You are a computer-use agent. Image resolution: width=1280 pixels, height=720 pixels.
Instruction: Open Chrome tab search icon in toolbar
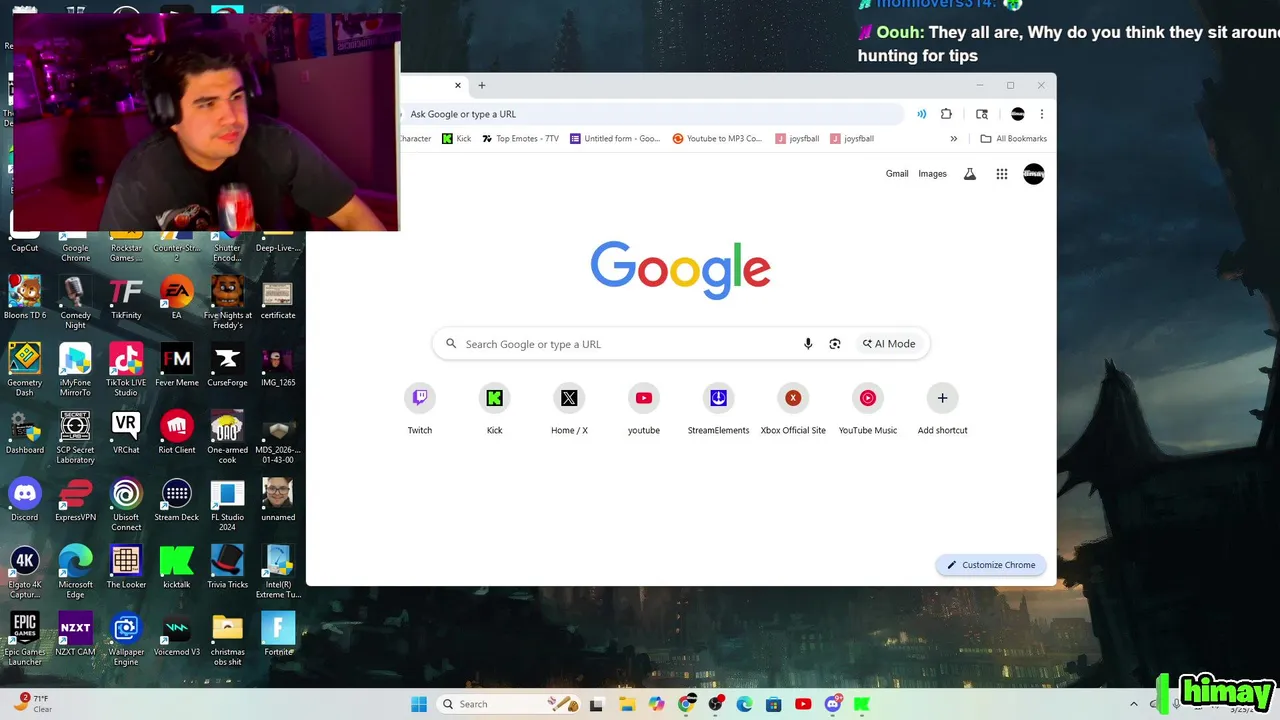click(982, 114)
